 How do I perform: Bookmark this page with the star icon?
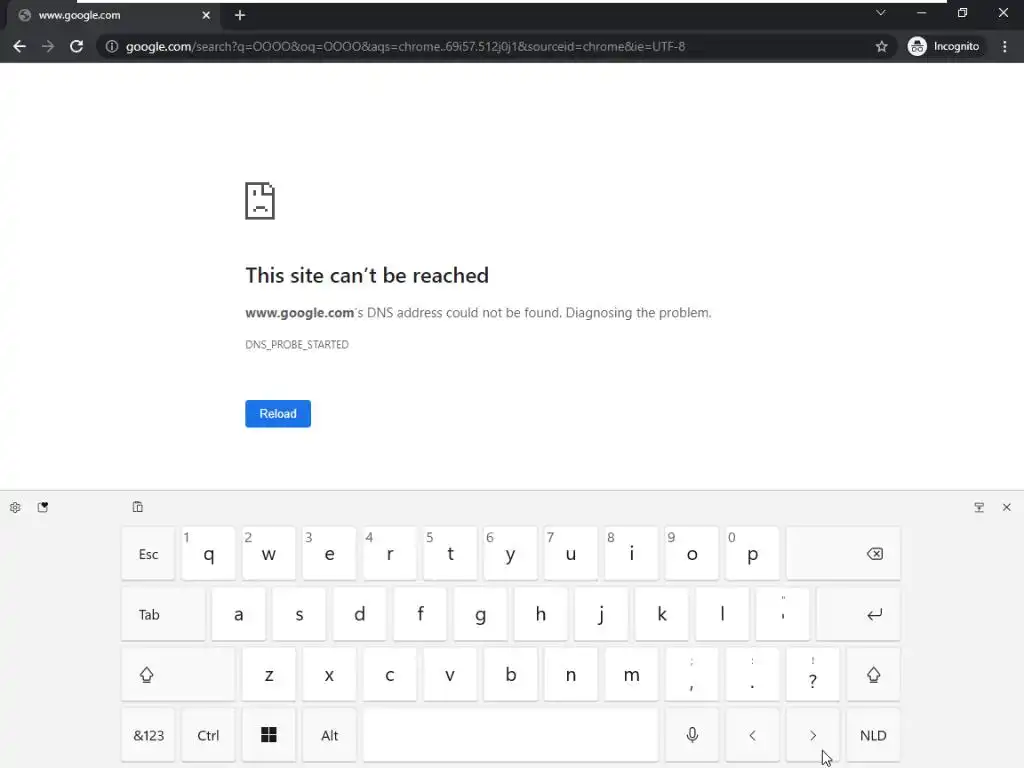[x=882, y=46]
